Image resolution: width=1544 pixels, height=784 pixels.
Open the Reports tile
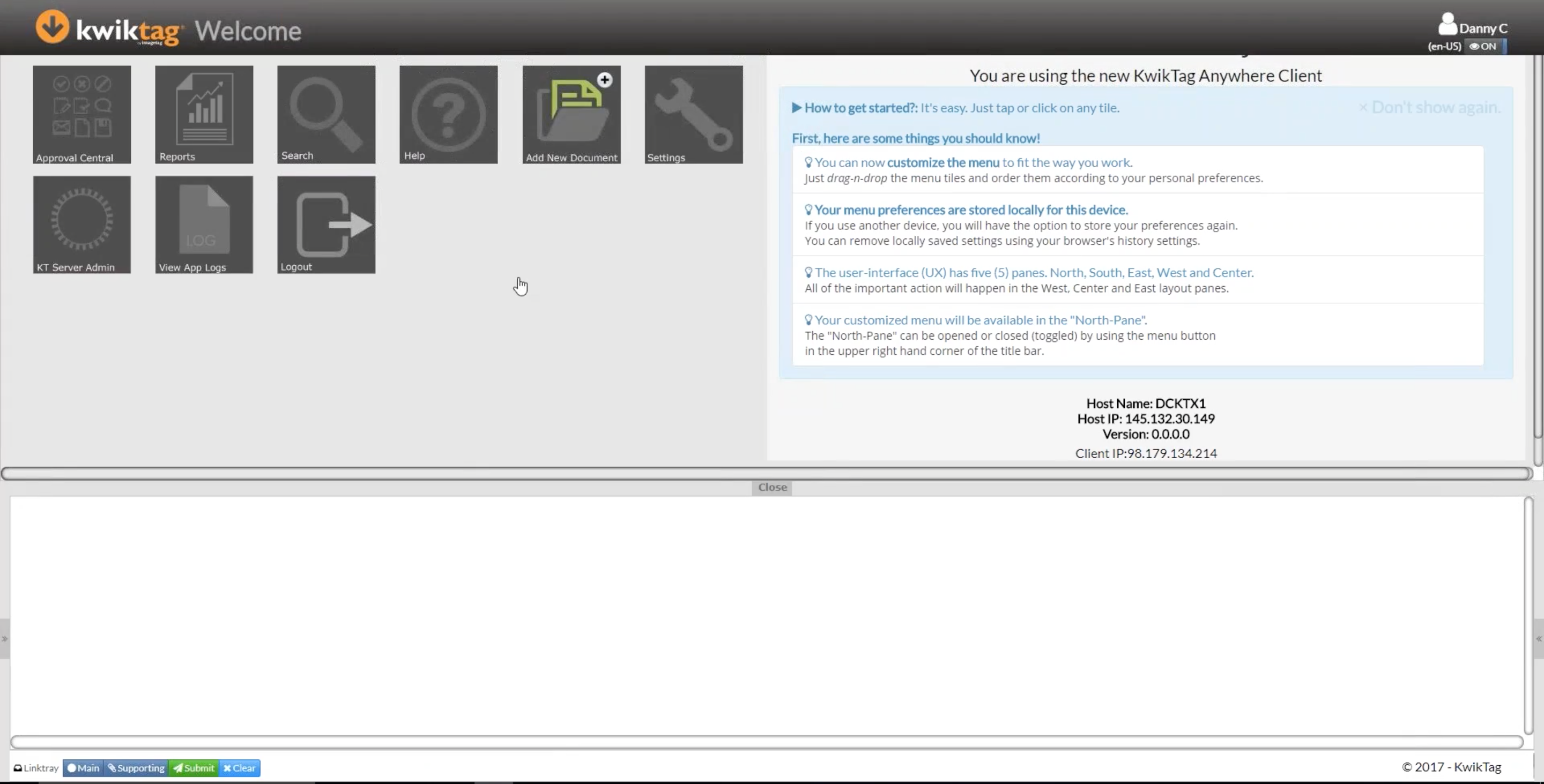point(204,114)
